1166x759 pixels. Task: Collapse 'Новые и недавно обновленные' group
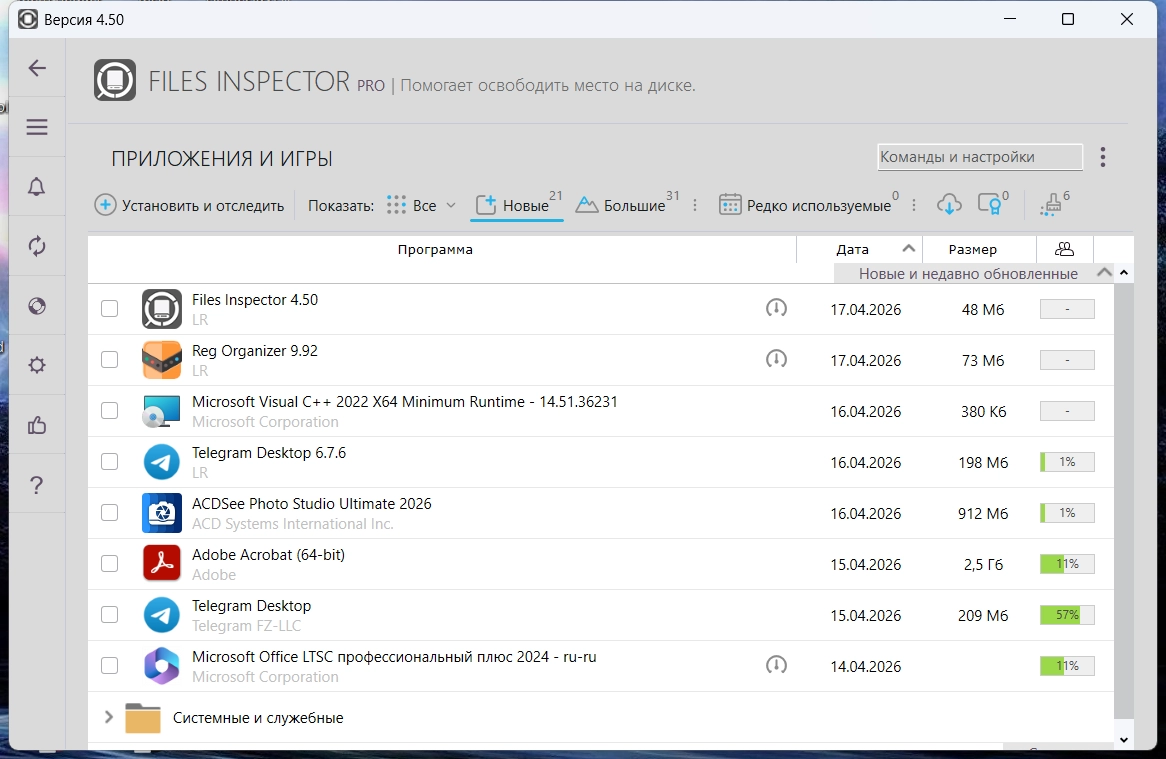pyautogui.click(x=1104, y=273)
